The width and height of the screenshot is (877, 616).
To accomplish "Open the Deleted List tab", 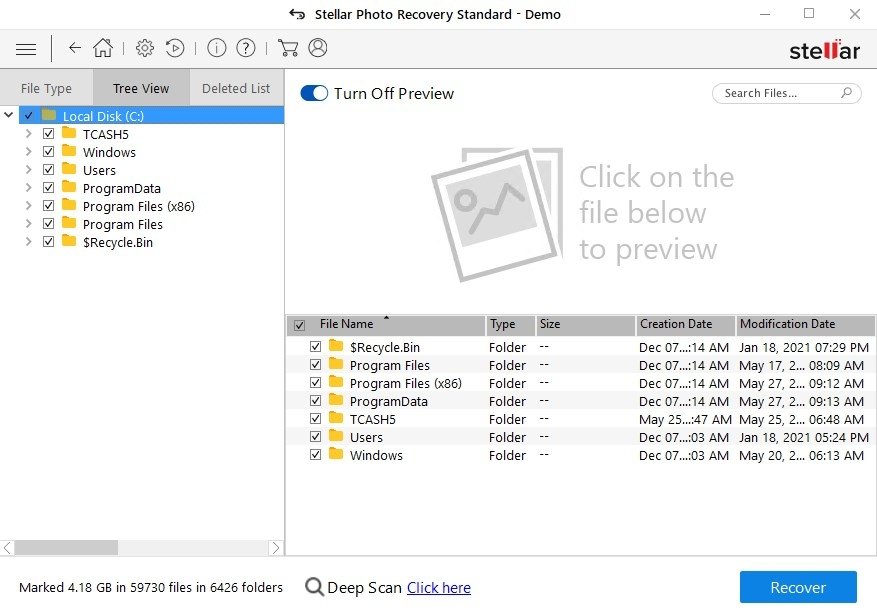I will point(236,88).
